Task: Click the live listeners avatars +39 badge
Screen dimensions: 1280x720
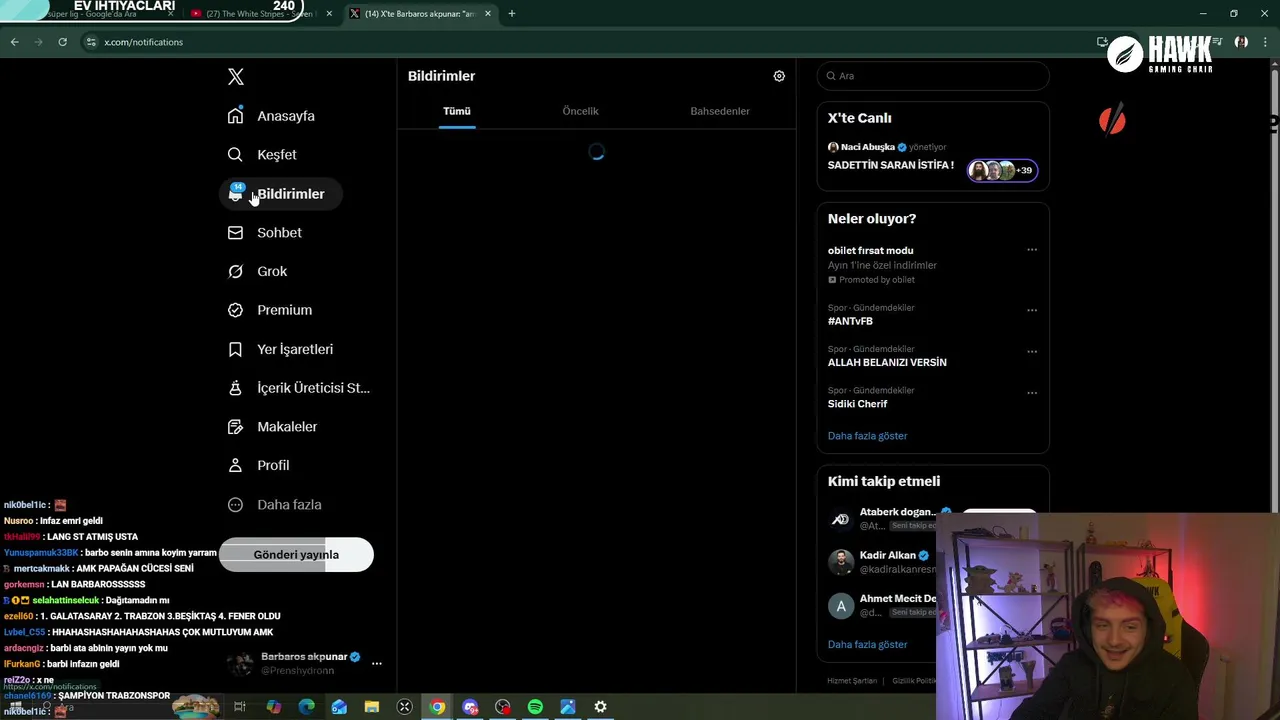Action: pyautogui.click(x=1003, y=170)
